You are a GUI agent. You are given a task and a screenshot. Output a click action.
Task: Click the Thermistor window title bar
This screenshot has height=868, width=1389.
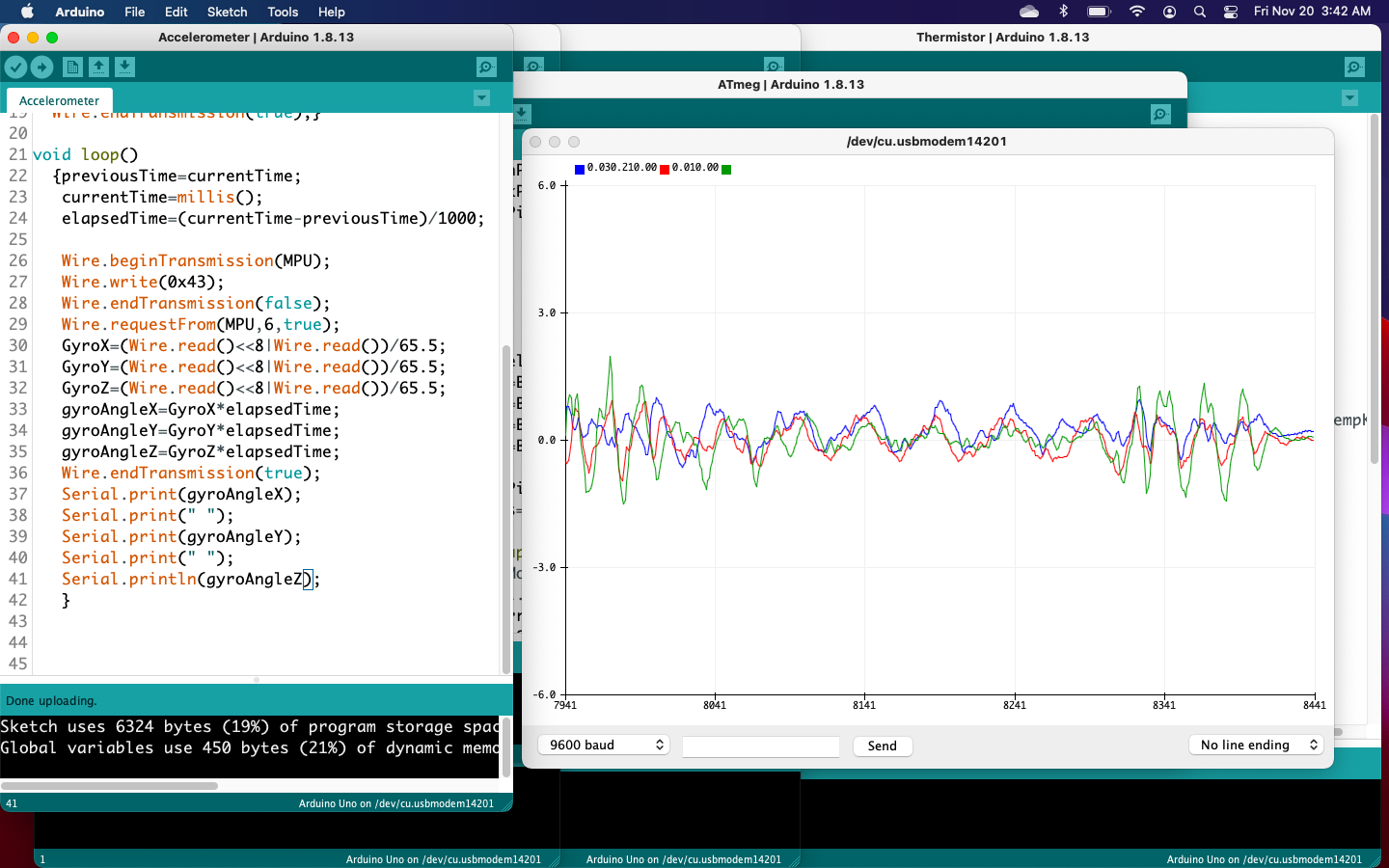coord(1002,37)
